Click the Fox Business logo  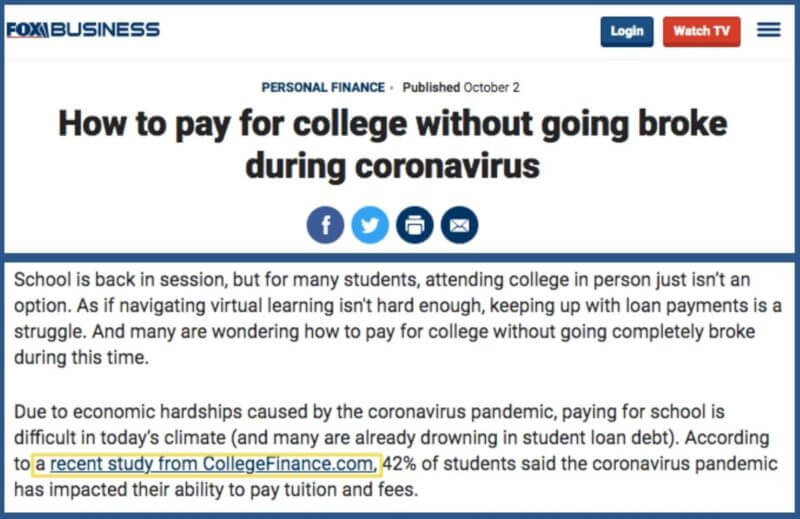coord(83,30)
